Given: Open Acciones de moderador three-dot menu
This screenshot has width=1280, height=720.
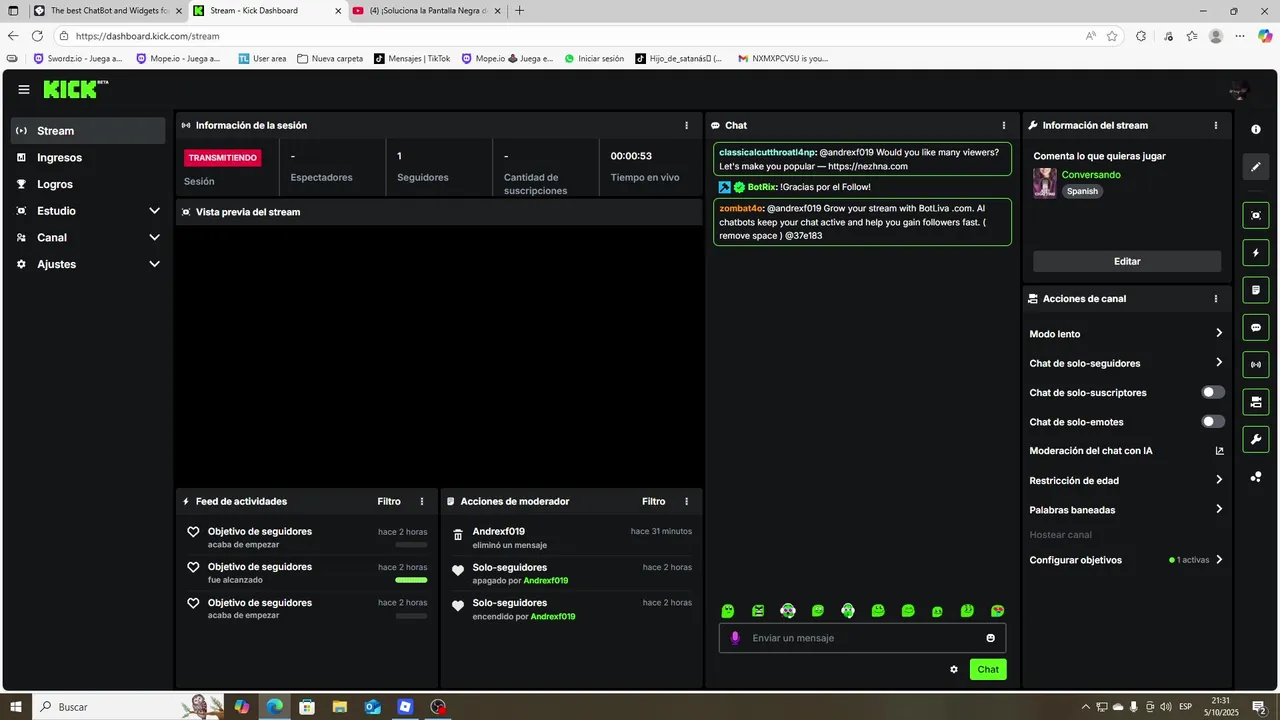Looking at the screenshot, I should tap(686, 502).
